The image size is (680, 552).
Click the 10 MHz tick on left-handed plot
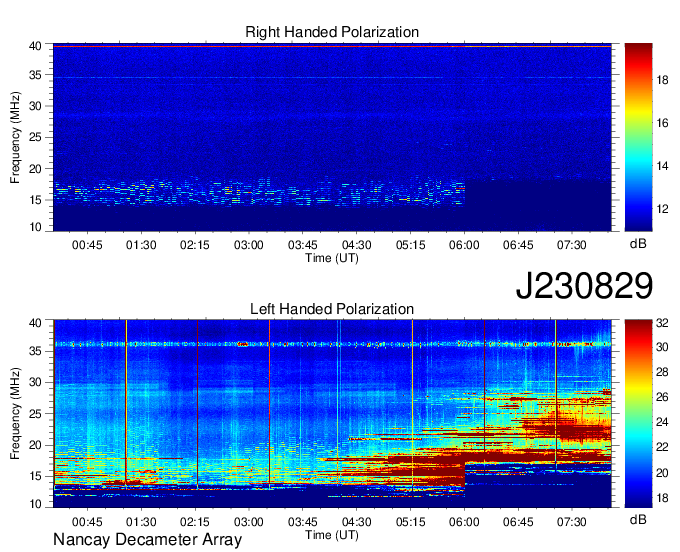coord(35,504)
